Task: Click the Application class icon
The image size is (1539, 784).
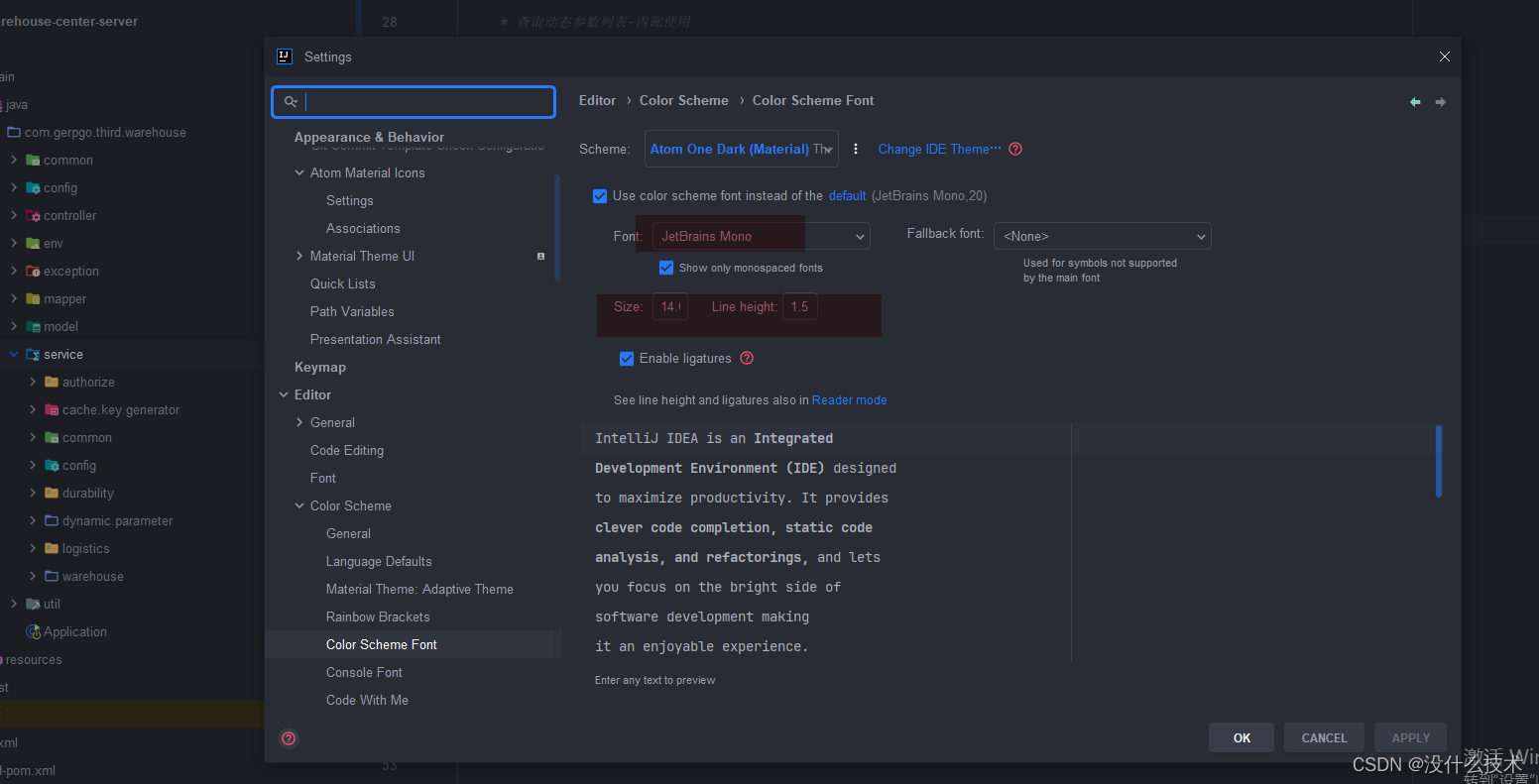Action: [x=33, y=631]
